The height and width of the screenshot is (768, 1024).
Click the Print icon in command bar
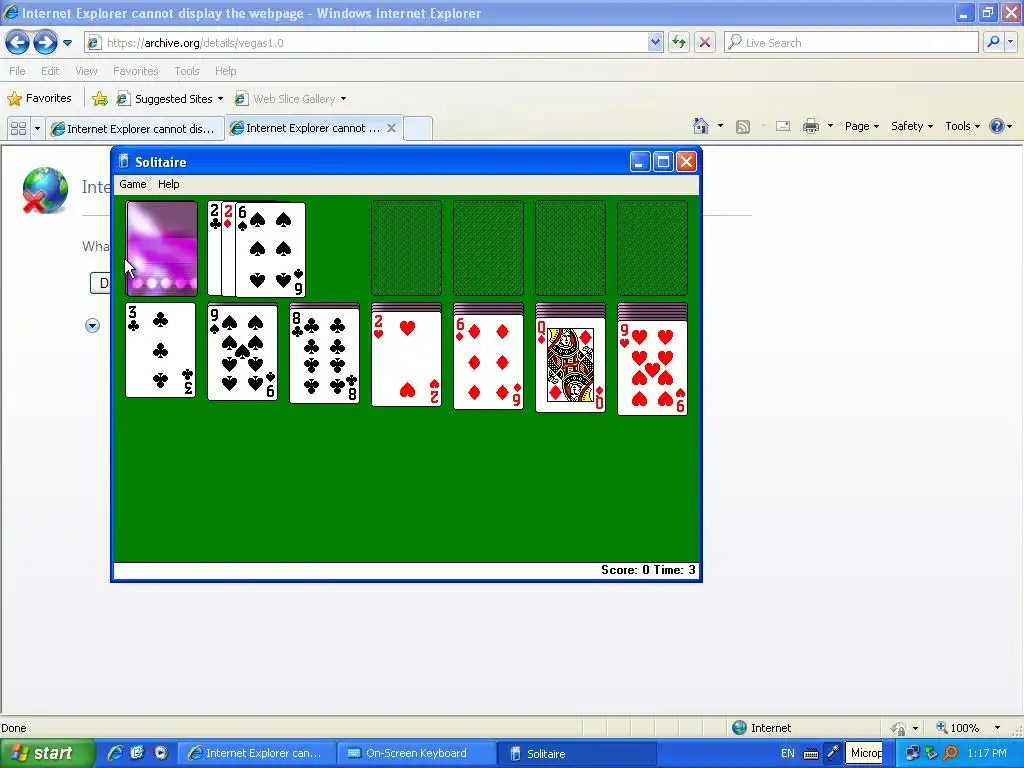[x=810, y=126]
